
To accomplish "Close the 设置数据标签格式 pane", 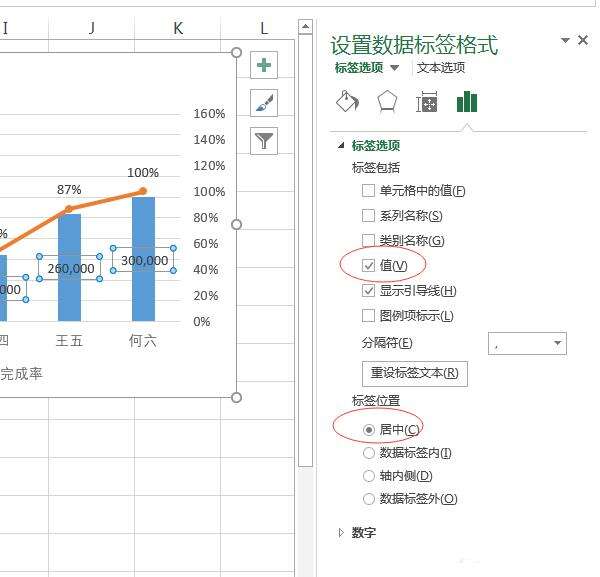I will point(583,40).
